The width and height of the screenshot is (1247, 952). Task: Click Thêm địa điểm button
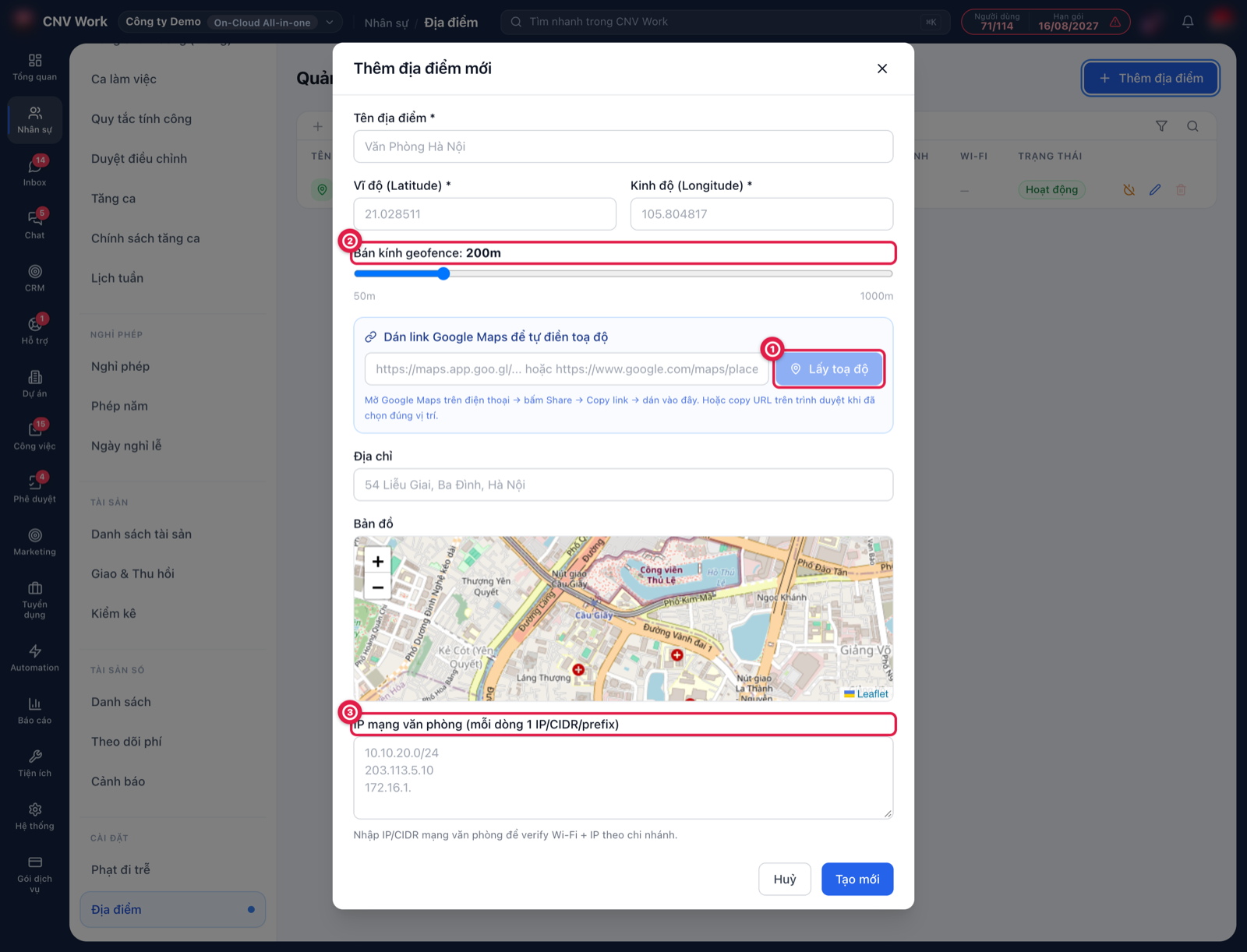(1150, 78)
